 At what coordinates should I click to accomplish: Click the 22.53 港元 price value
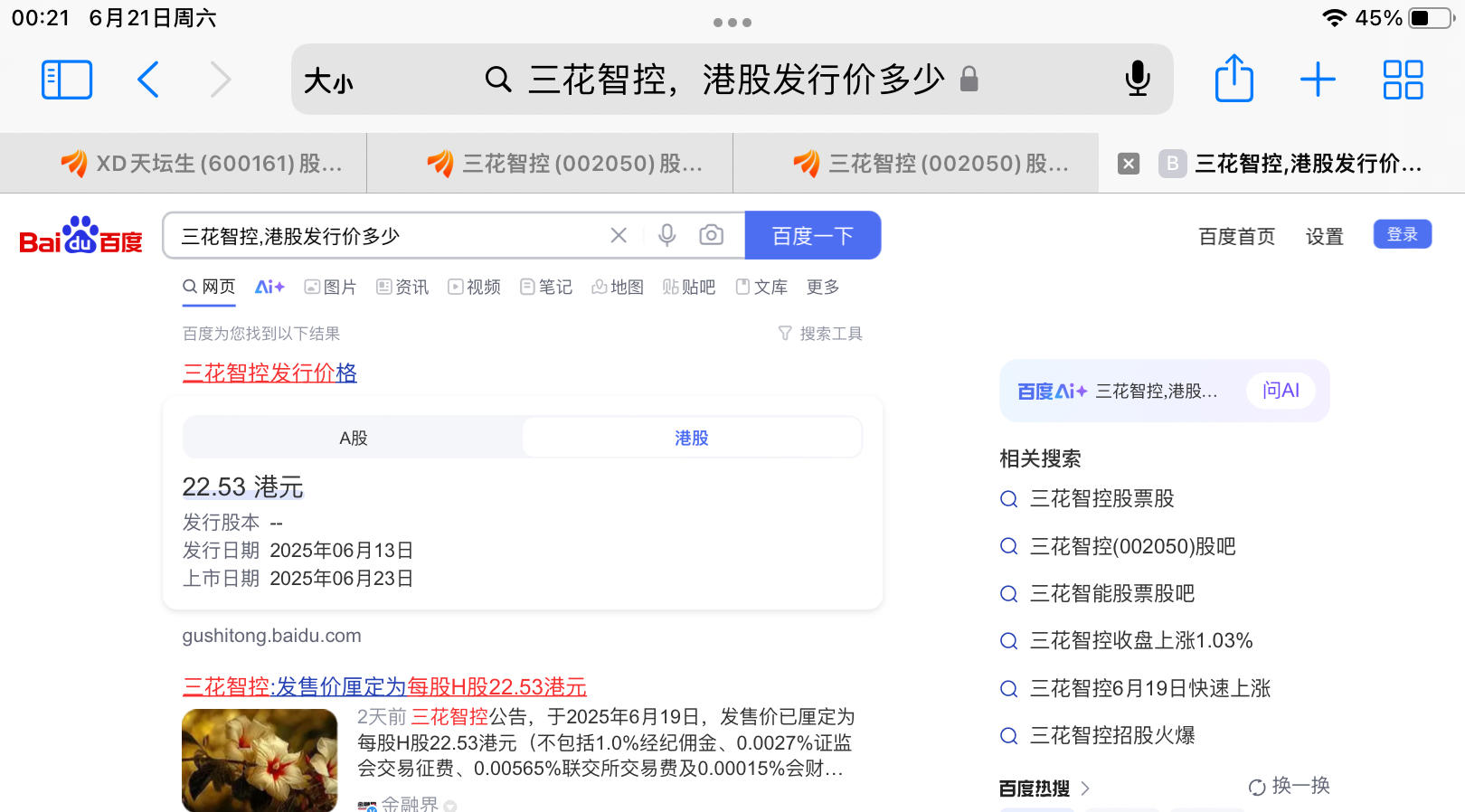(x=242, y=486)
